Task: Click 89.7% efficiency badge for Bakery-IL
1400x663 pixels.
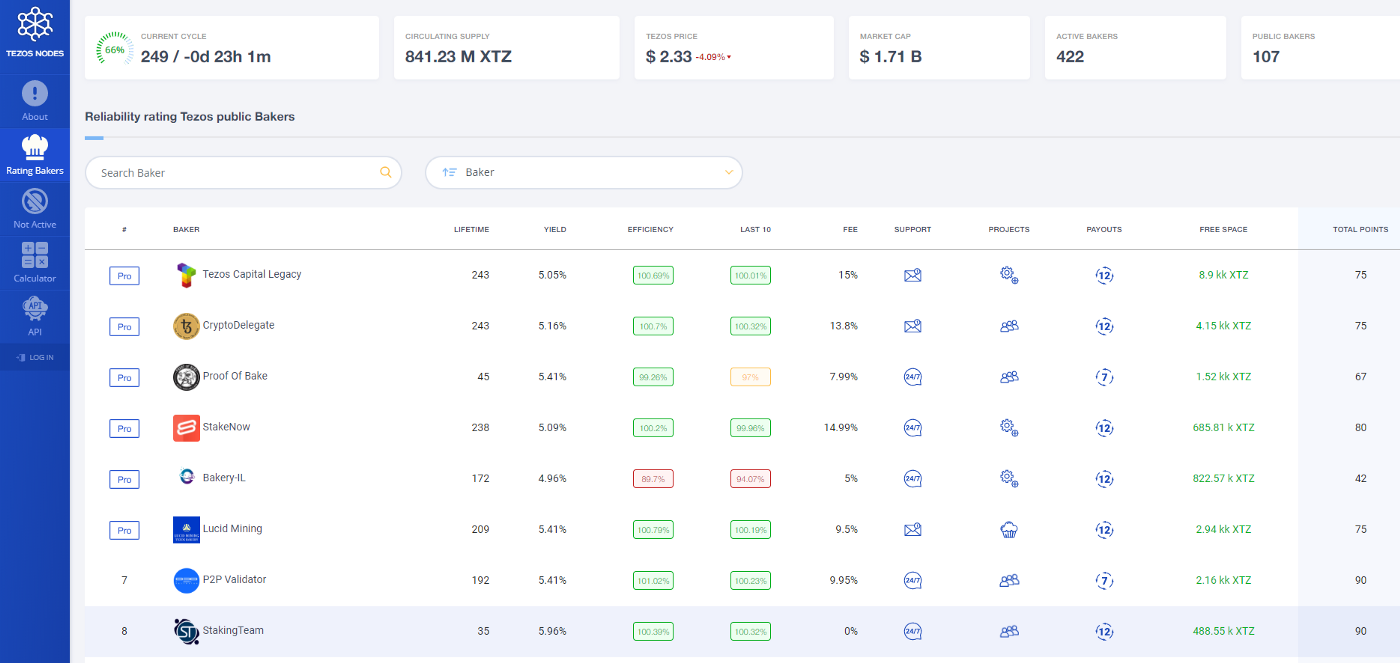Action: click(653, 479)
